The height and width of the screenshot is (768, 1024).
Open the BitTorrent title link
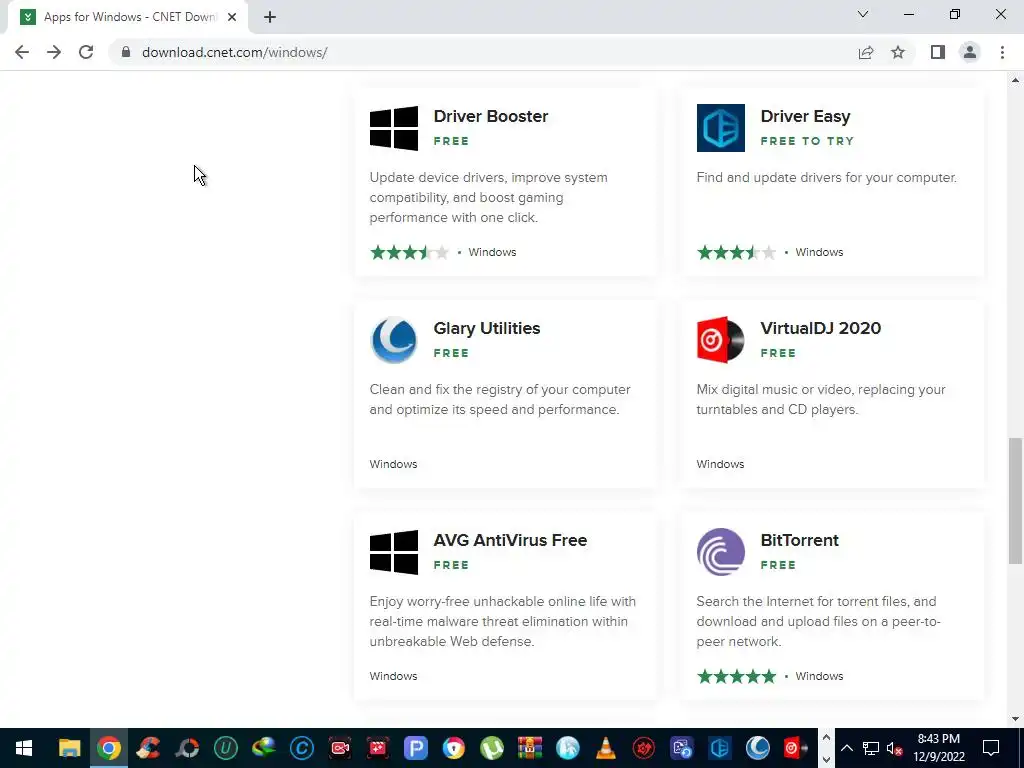799,540
